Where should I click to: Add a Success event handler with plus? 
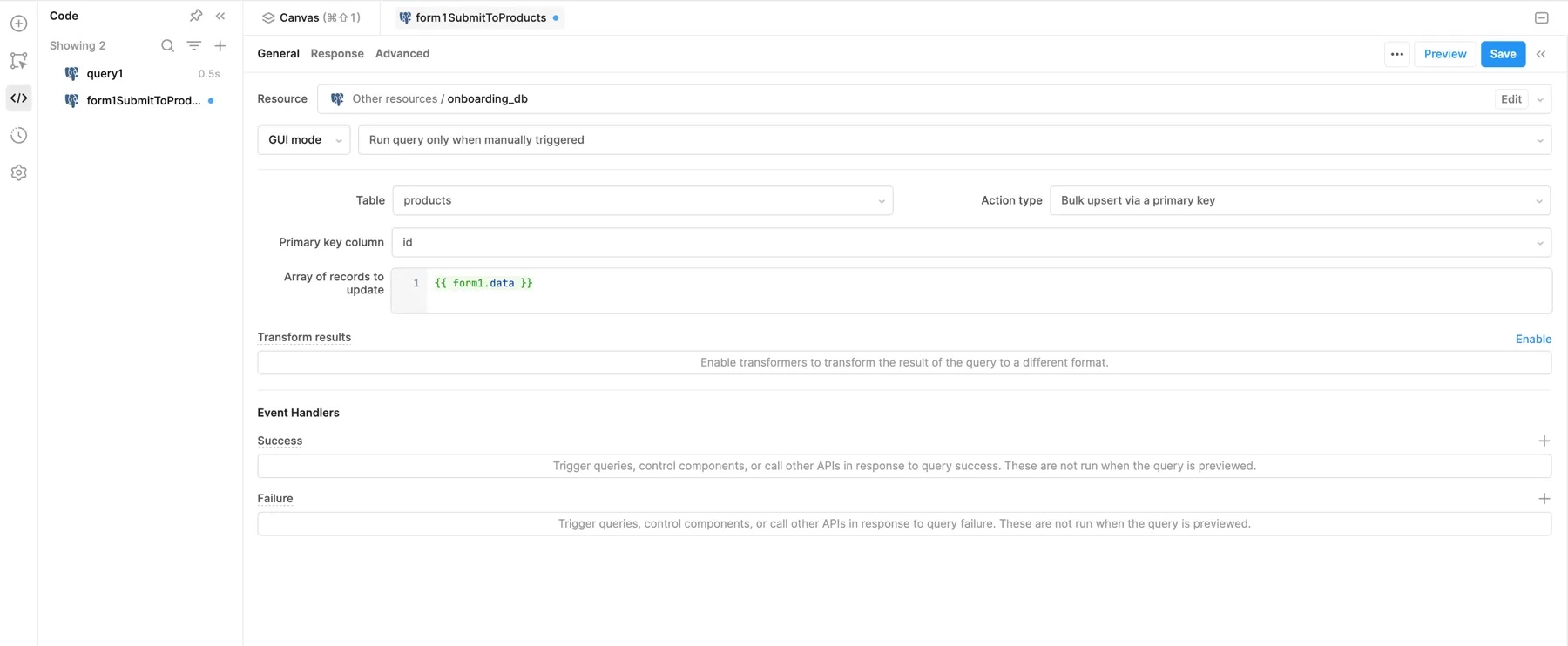1544,441
